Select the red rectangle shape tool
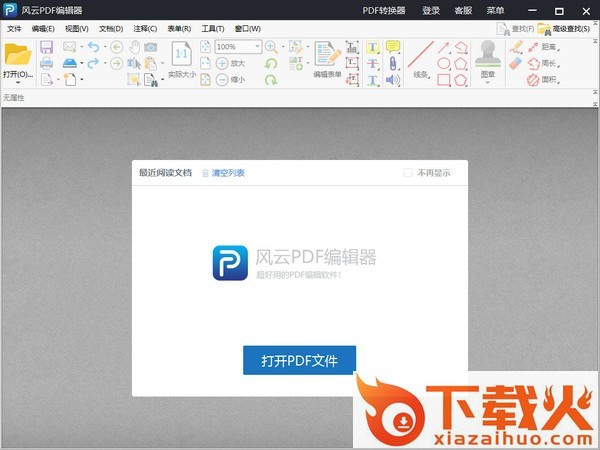 pos(443,80)
